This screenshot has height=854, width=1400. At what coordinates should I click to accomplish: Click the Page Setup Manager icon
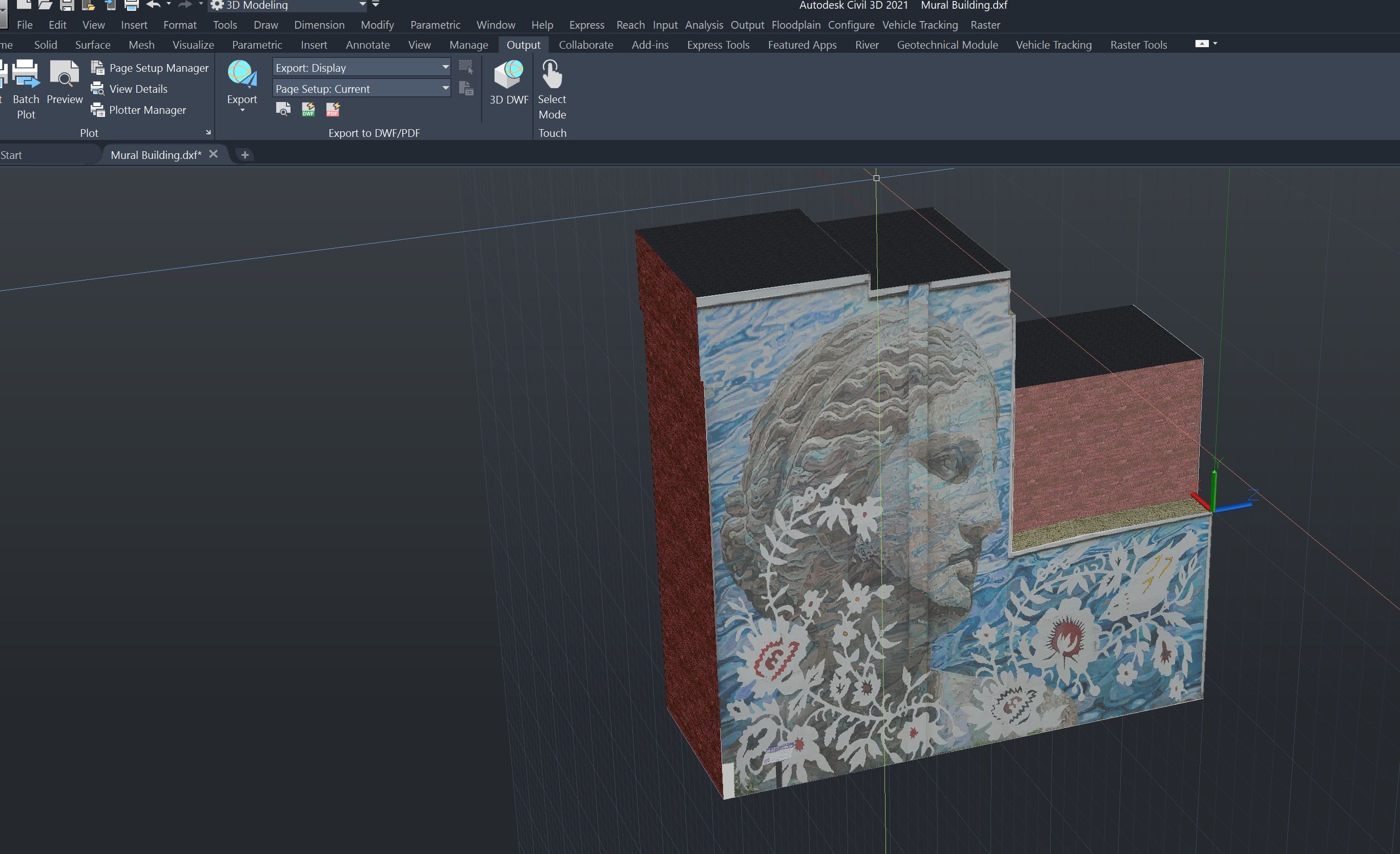[x=97, y=67]
